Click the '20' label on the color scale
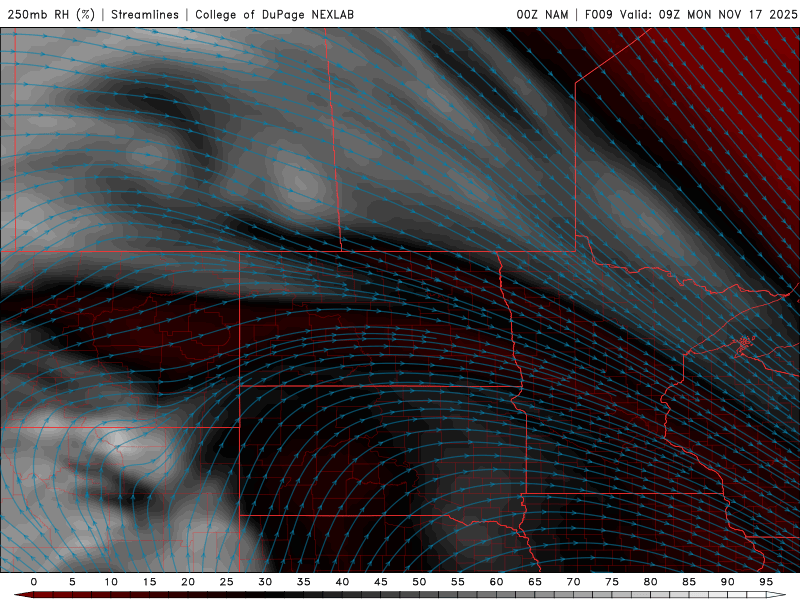Viewport: 800px width, 600px height. point(188,582)
